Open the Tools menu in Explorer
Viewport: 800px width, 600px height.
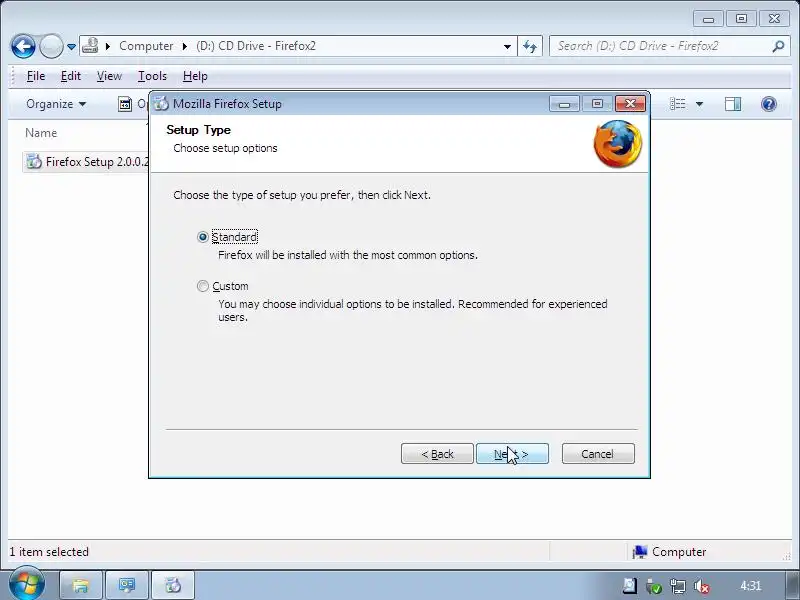point(152,76)
